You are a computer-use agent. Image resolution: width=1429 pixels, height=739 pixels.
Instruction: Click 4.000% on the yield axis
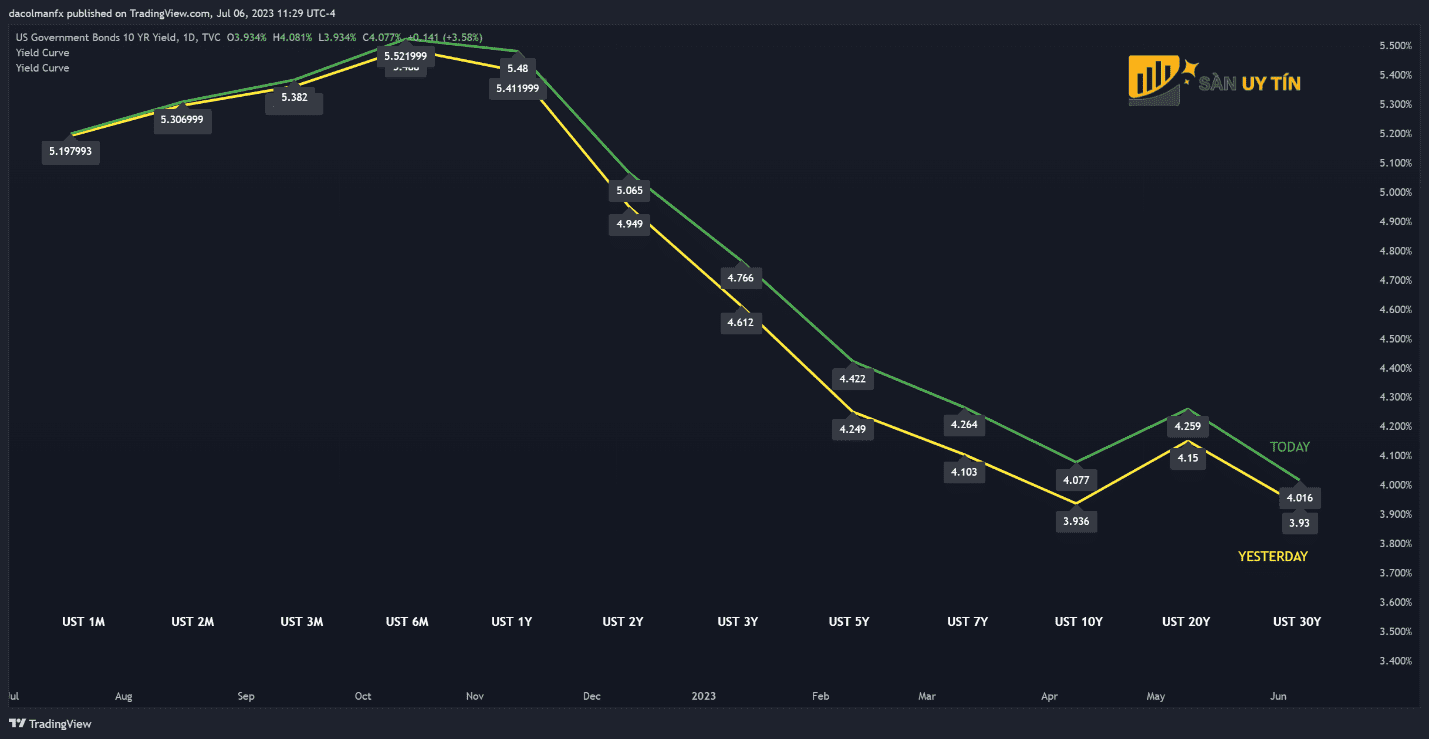click(1395, 485)
